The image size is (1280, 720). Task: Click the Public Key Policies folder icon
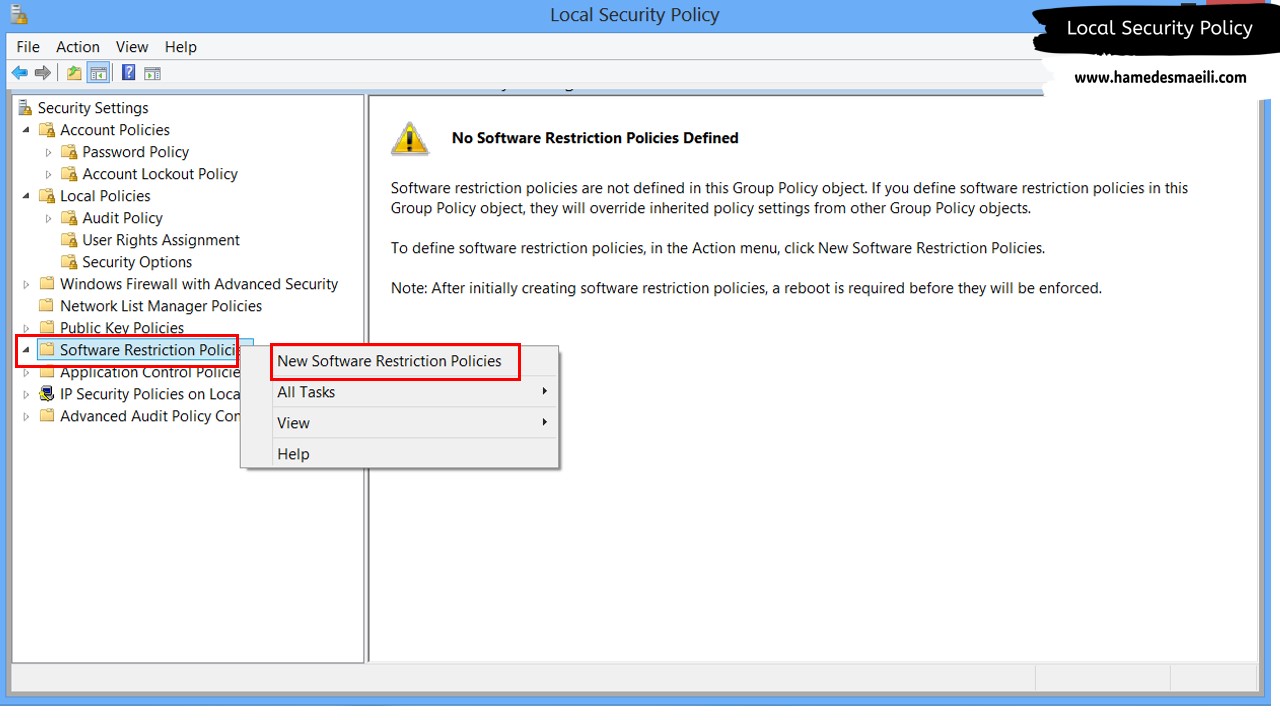pyautogui.click(x=46, y=328)
